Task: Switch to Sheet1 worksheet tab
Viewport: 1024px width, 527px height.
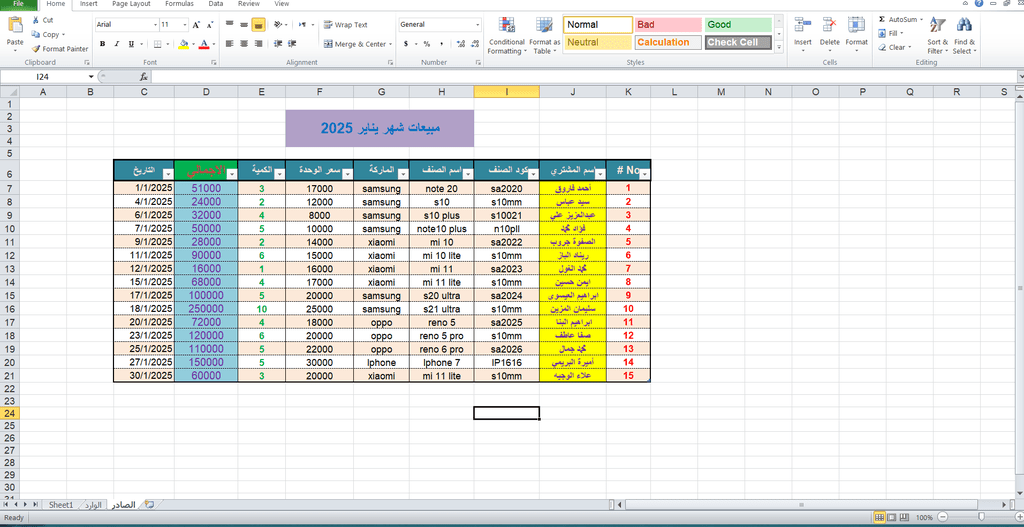Action: (61, 505)
